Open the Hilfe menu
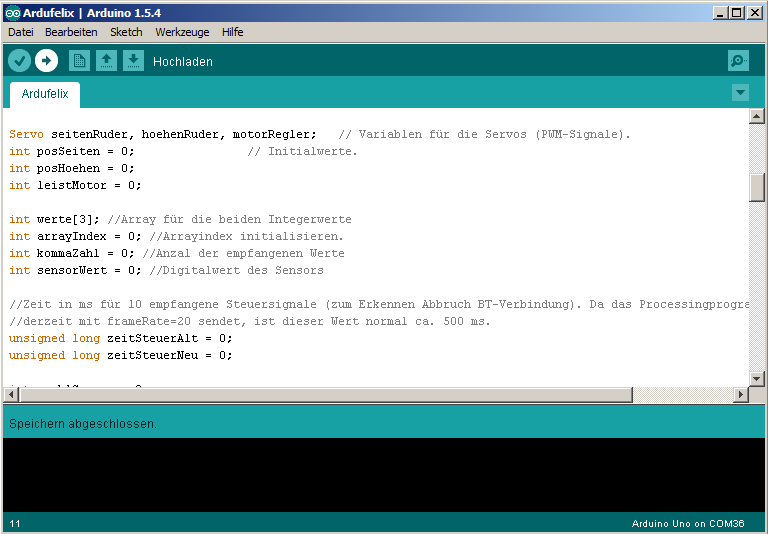 point(232,32)
